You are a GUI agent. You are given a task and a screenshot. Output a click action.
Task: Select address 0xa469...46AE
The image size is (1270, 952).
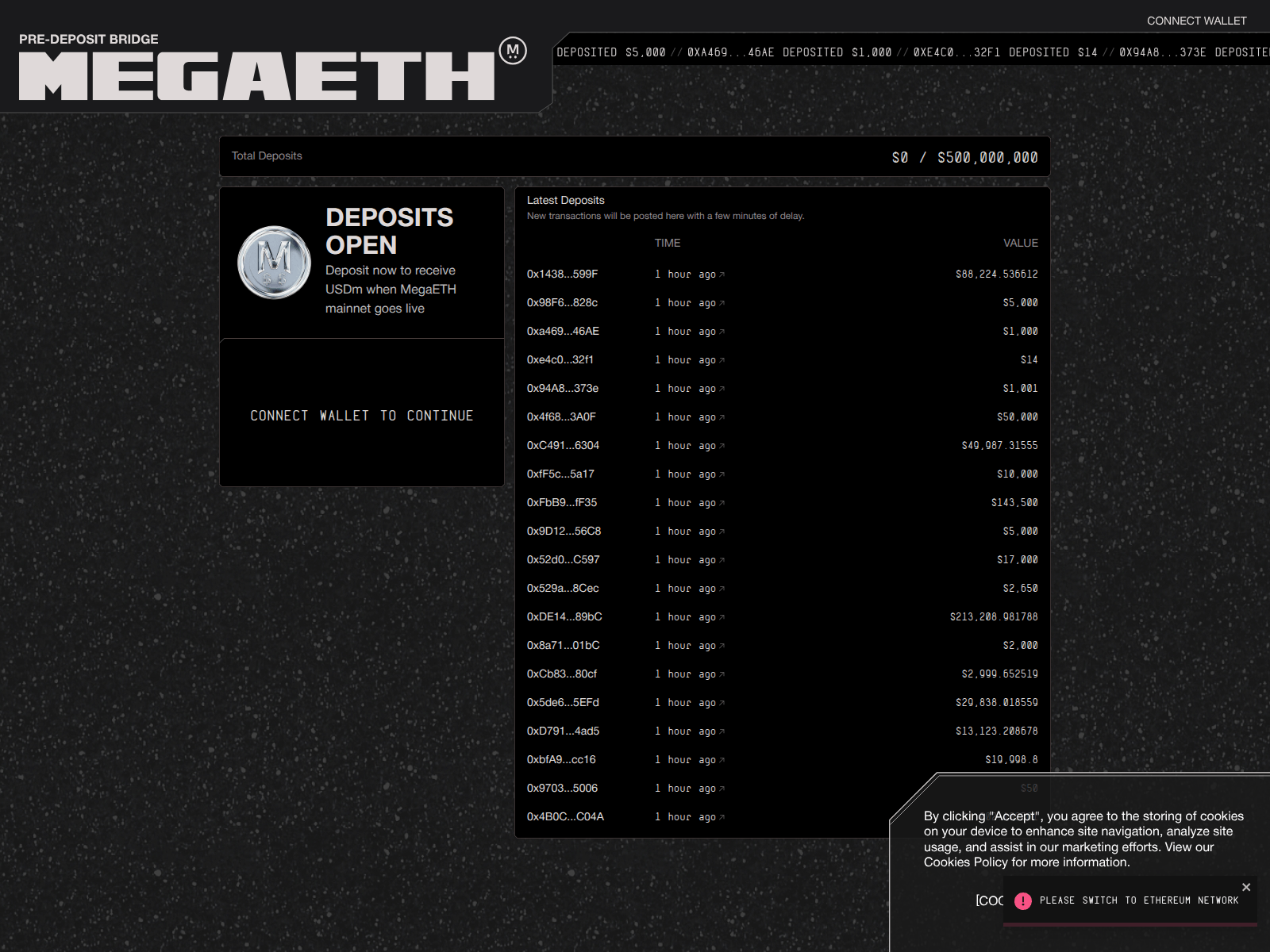pos(564,331)
